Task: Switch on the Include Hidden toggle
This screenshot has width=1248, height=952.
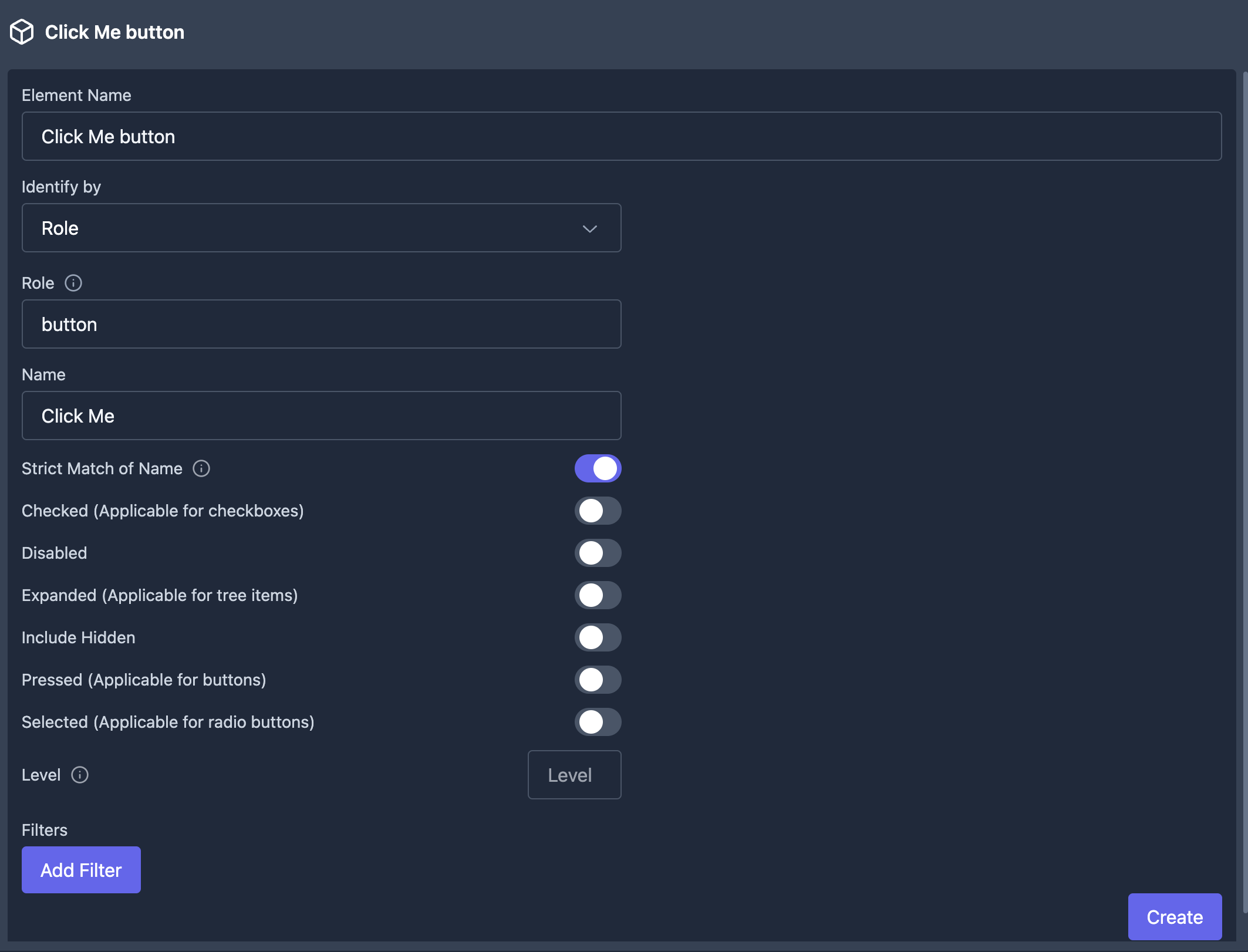Action: click(598, 637)
